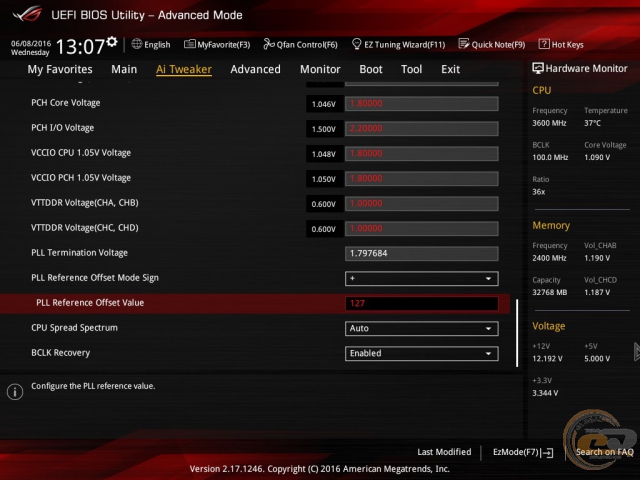Open the Monitor tab

click(320, 69)
